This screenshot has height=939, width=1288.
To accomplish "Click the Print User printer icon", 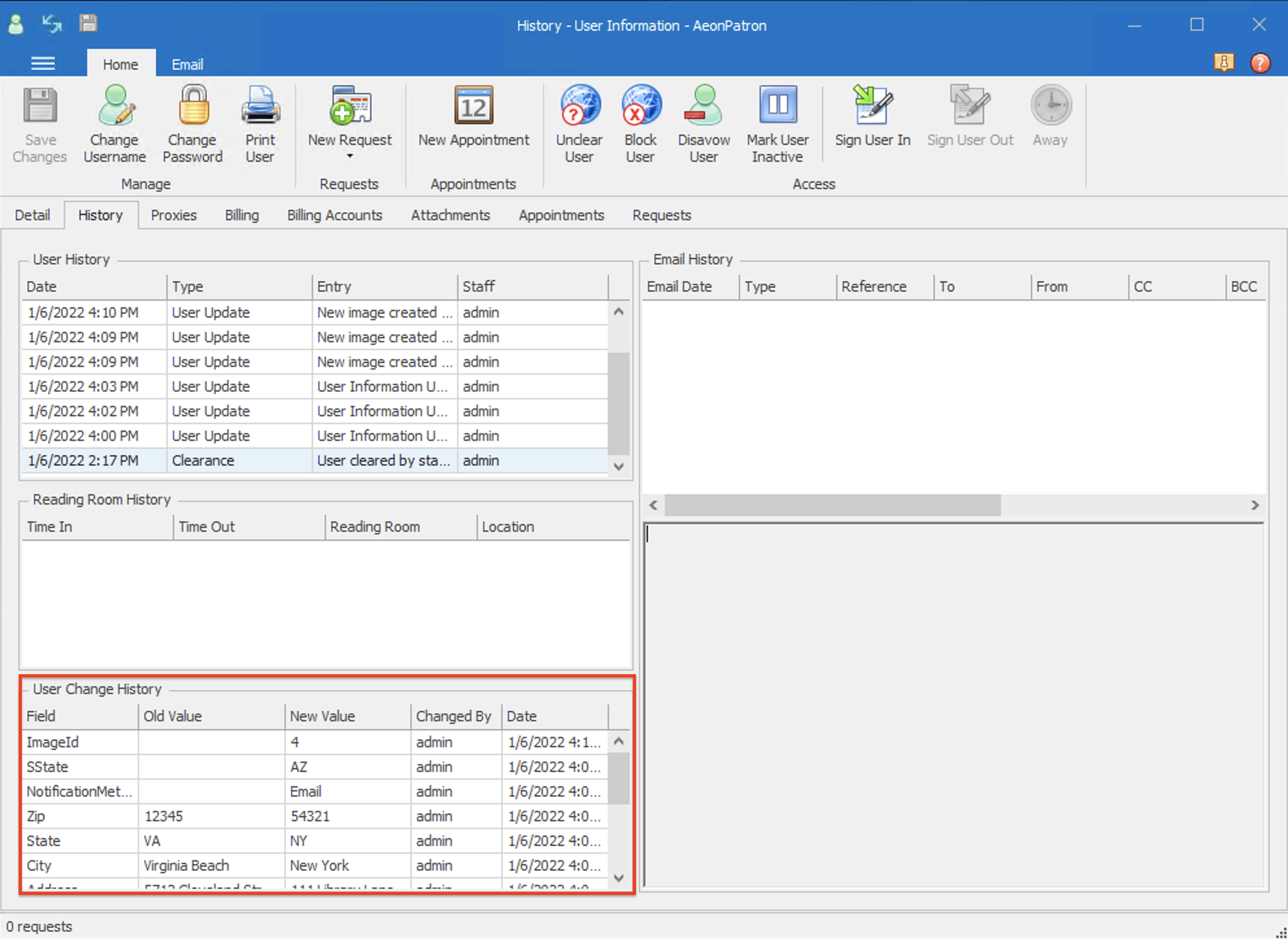I will click(x=260, y=106).
